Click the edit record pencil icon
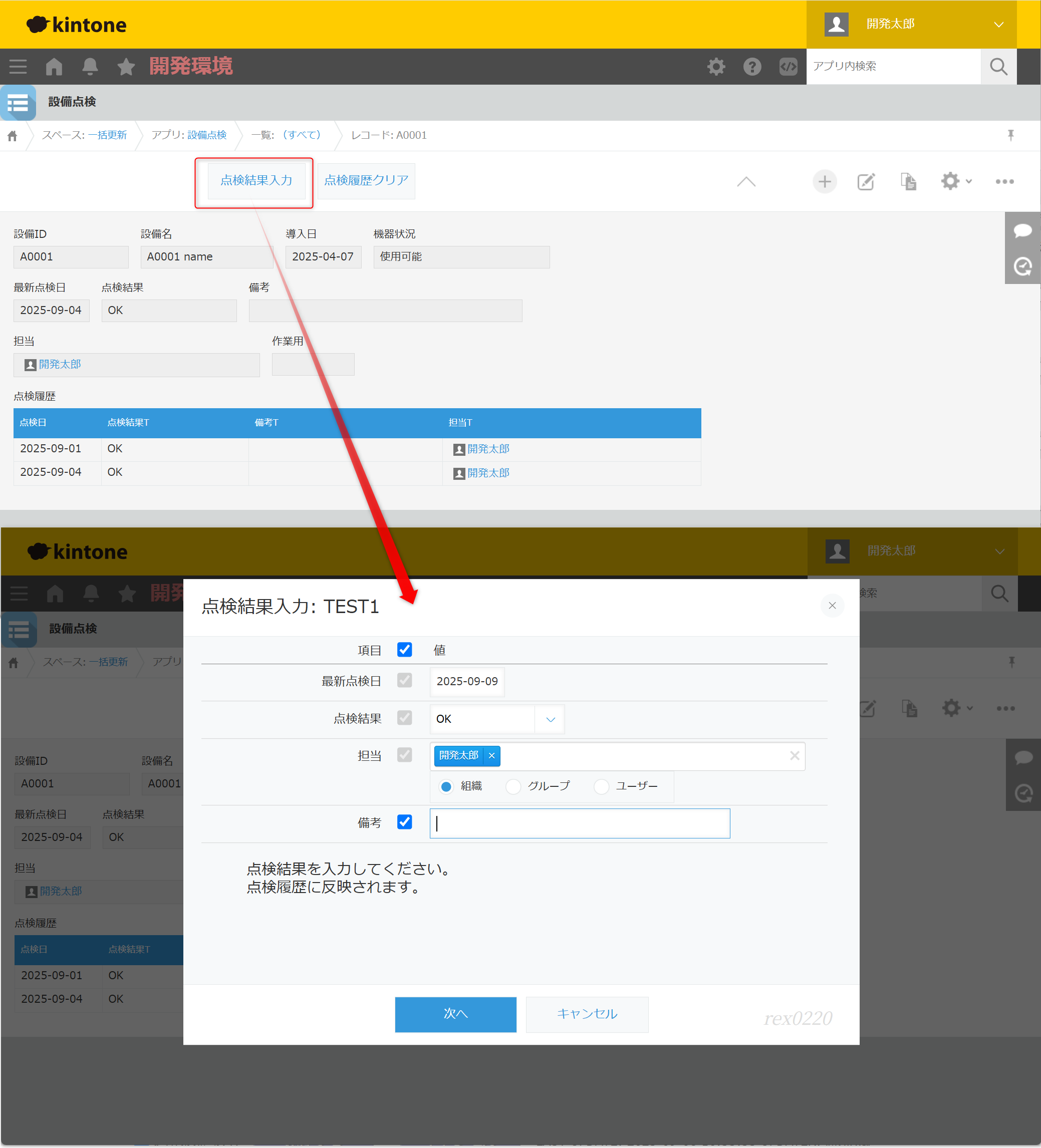This screenshot has height=1148, width=1041. tap(866, 182)
